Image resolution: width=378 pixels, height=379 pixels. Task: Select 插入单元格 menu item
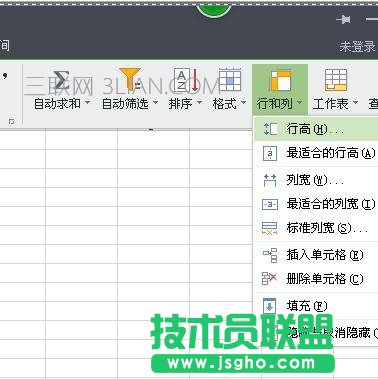pyautogui.click(x=316, y=255)
